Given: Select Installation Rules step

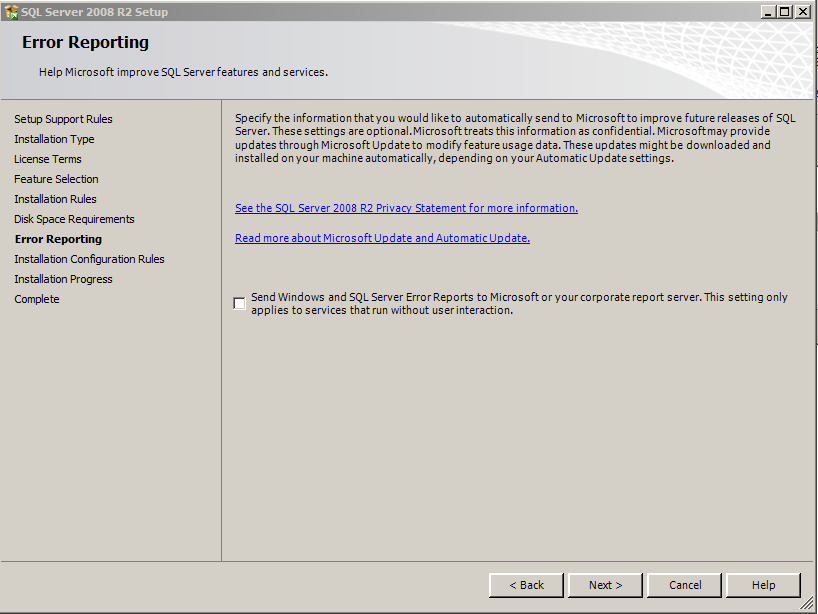Looking at the screenshot, I should click(x=55, y=199).
